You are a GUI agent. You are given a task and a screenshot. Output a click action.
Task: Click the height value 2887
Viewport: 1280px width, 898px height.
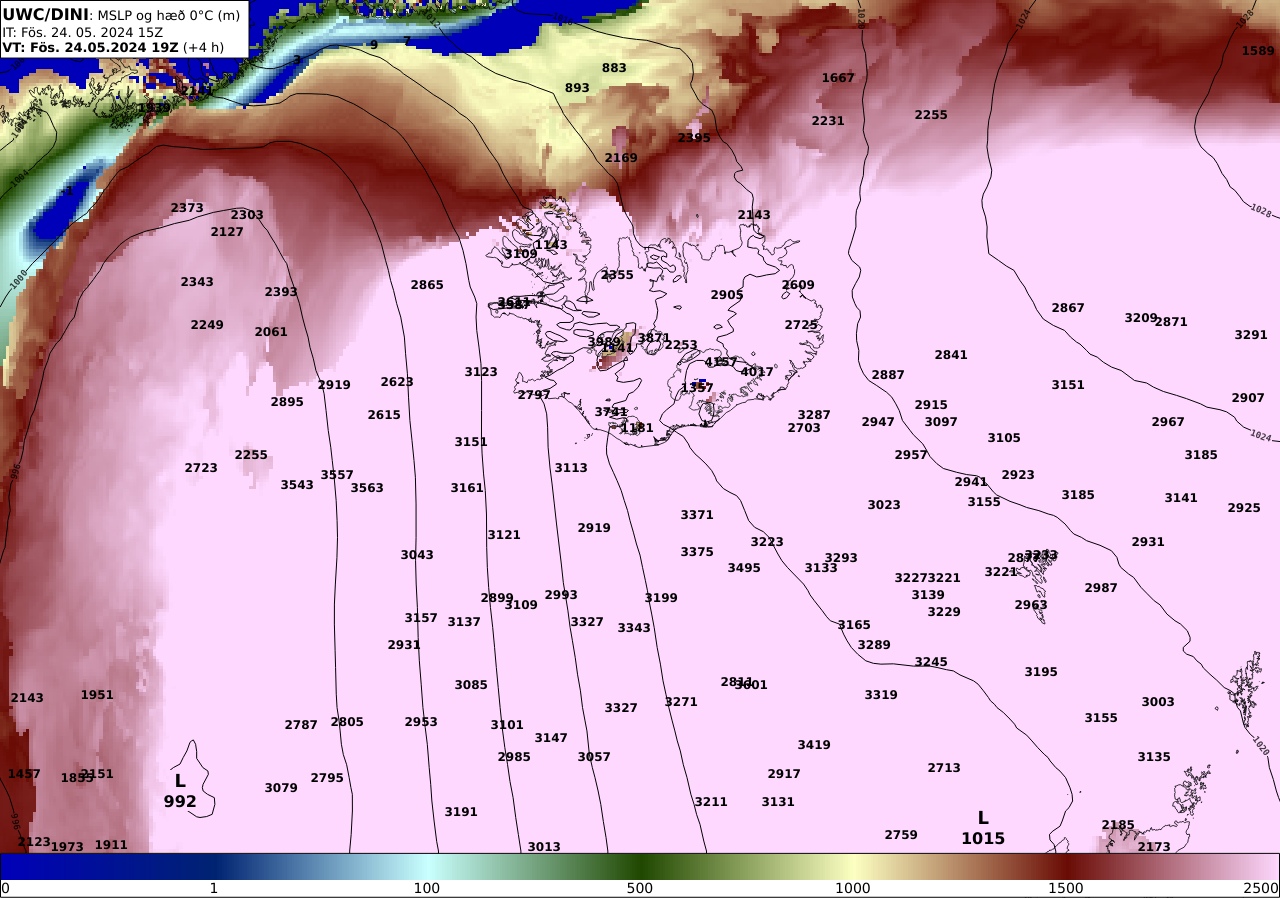(888, 375)
